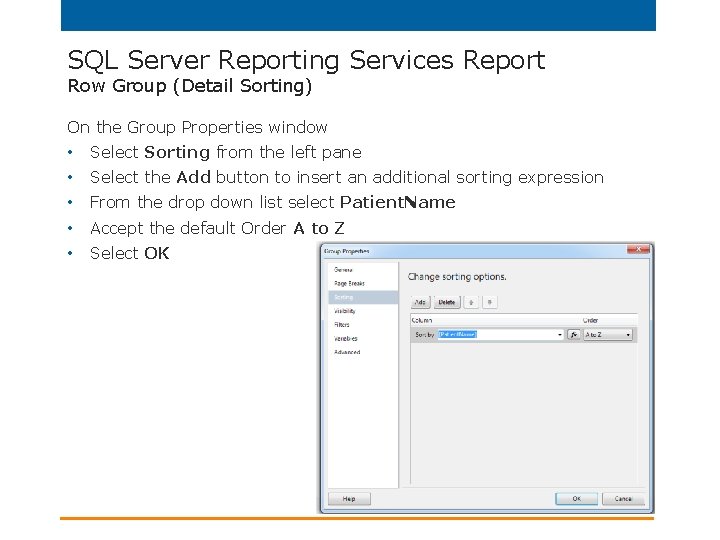The image size is (720, 540).
Task: Click the bold word PatientName in bullet
Action: pos(398,202)
